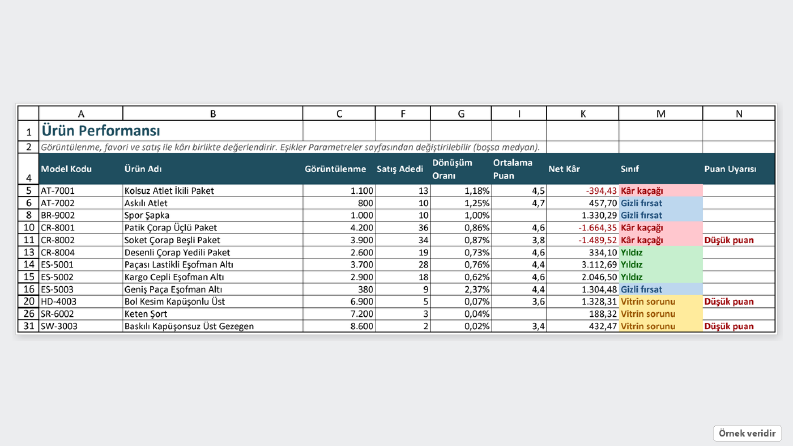Click 'Düşük puan' warning in SW-3003 row
This screenshot has width=793, height=446.
(739, 326)
